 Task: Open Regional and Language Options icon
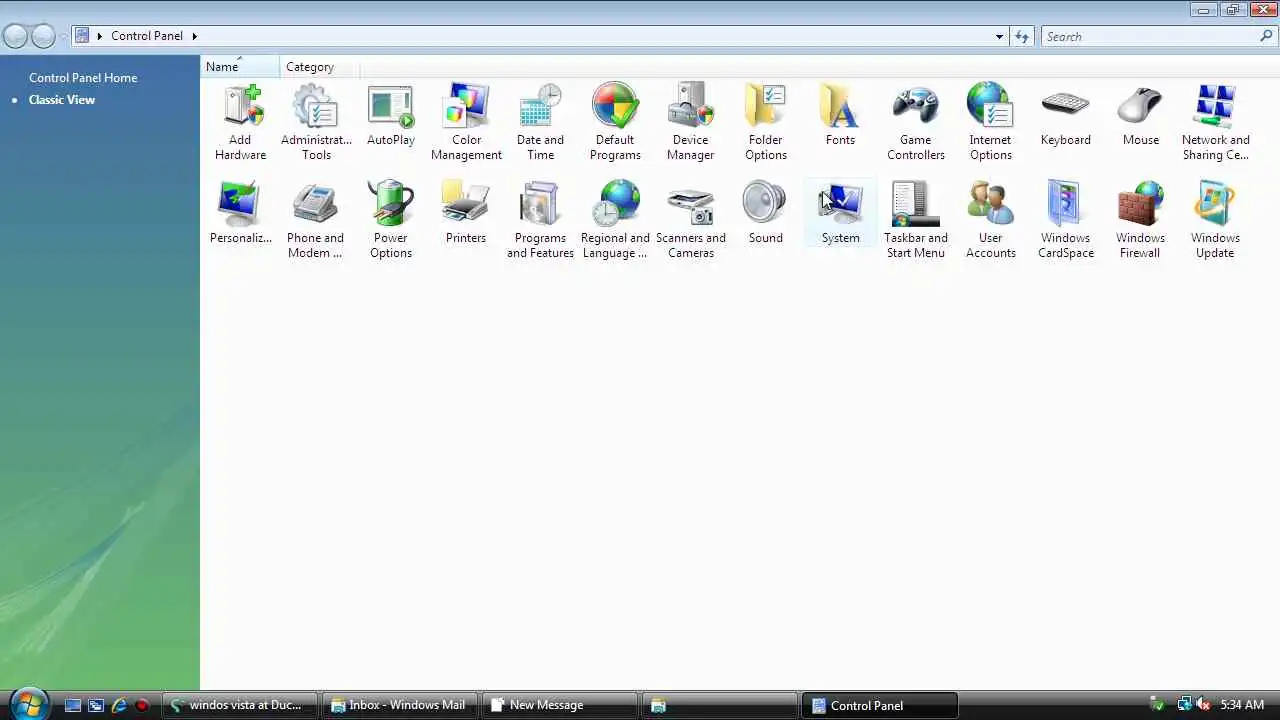tap(615, 220)
